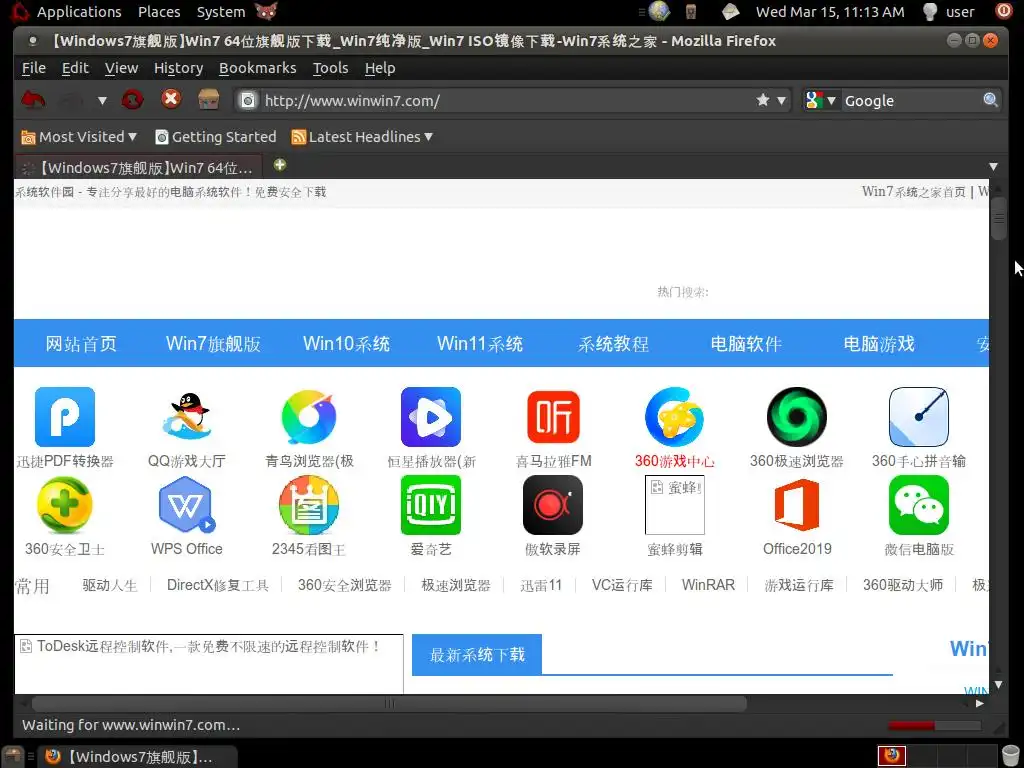Open the VC运行库 link
Screen dimensions: 1024x768
[622, 585]
